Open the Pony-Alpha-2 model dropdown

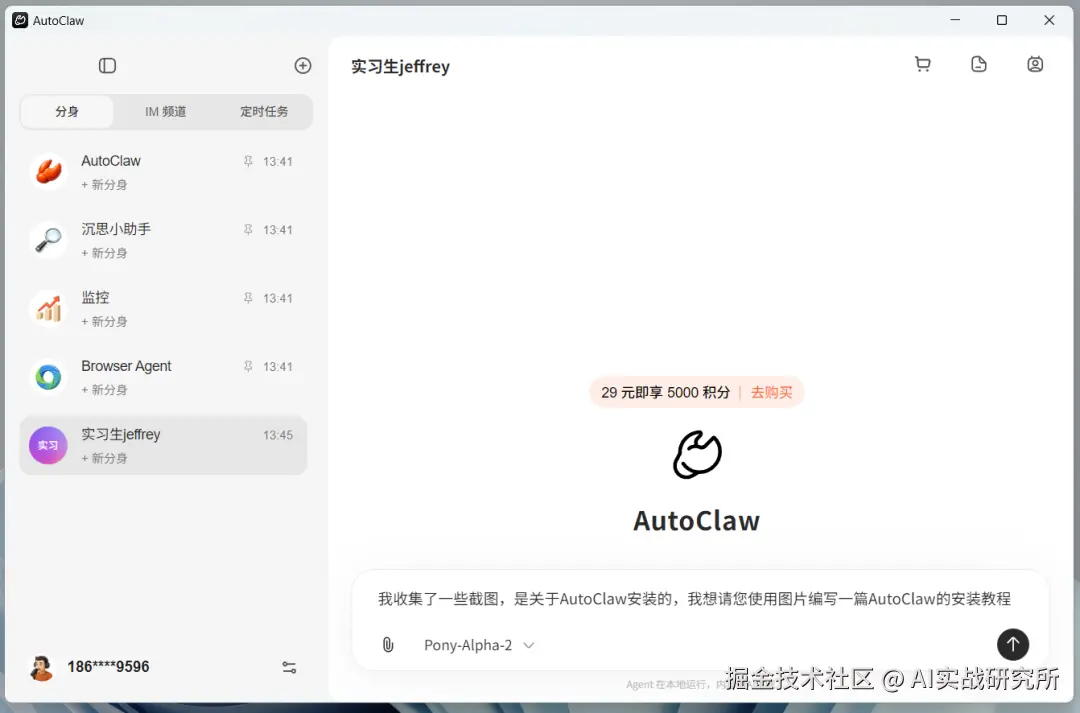[479, 645]
